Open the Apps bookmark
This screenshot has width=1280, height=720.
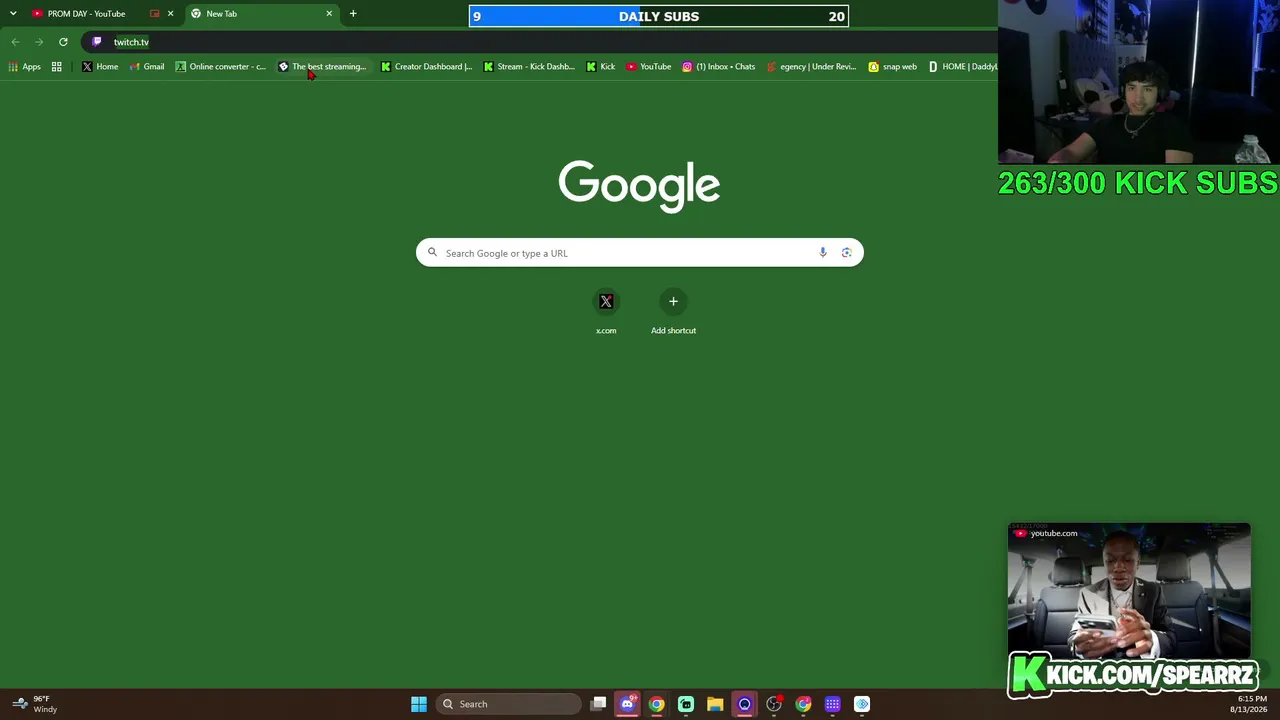[x=25, y=67]
